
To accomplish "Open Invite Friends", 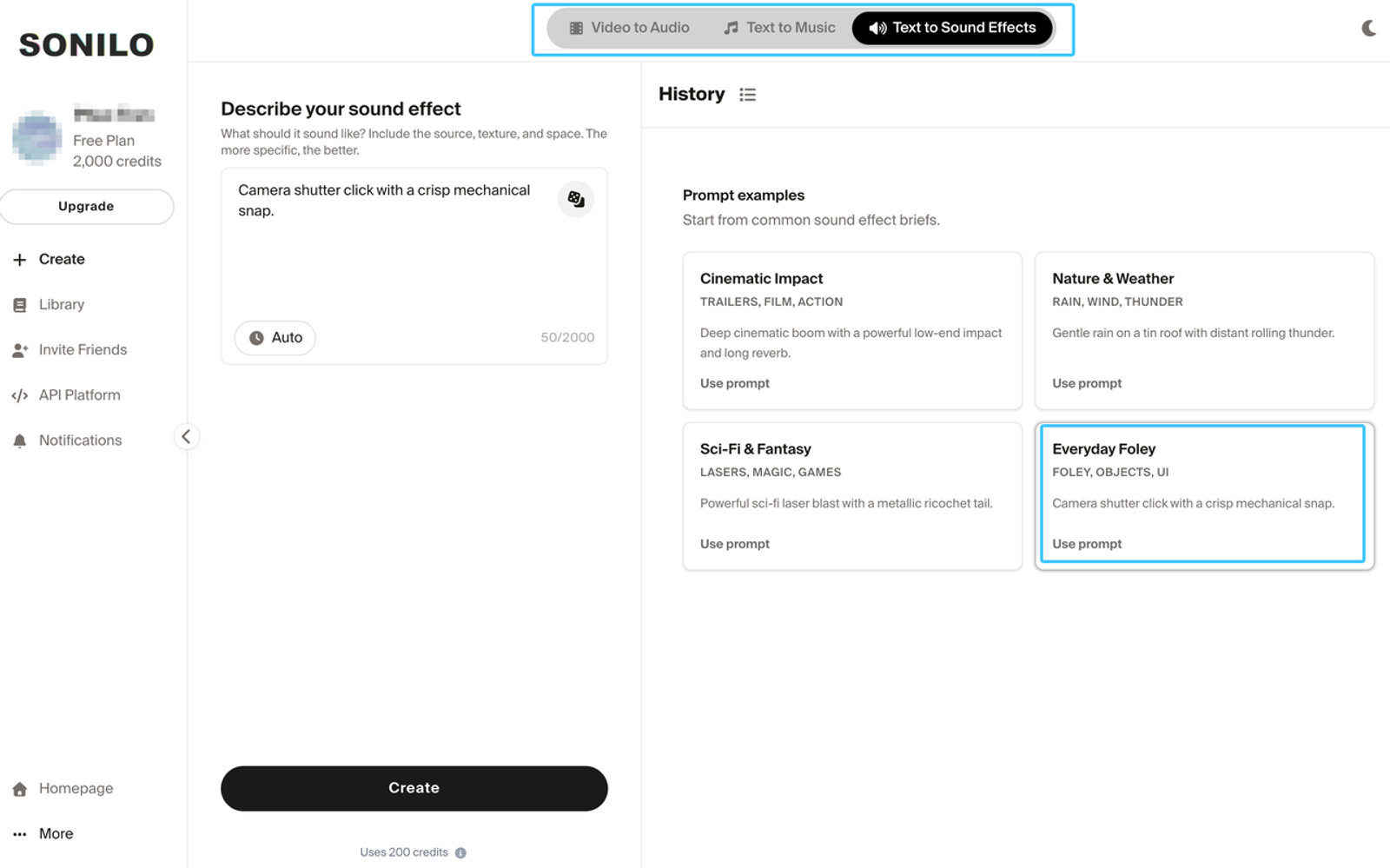I will click(x=83, y=350).
